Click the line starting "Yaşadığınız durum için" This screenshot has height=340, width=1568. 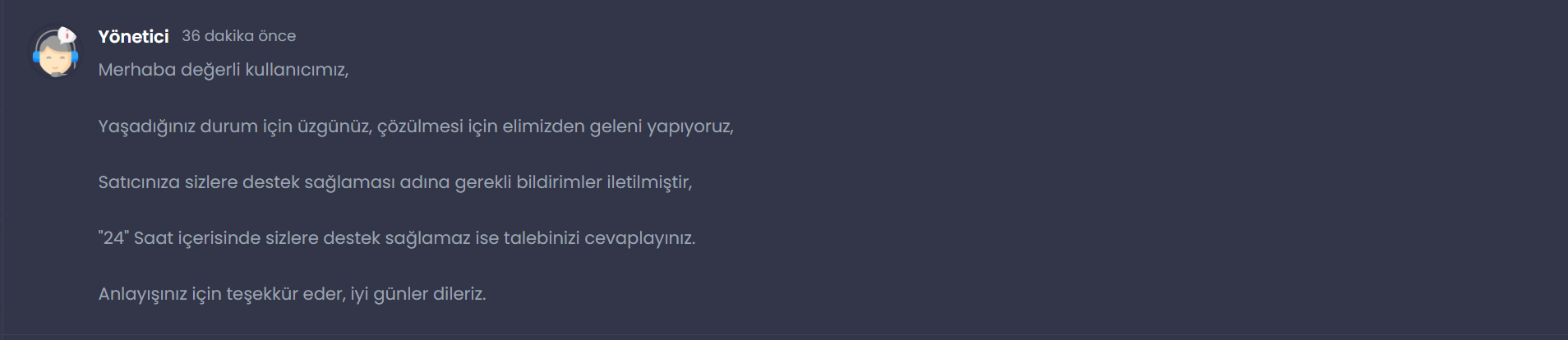[x=416, y=126]
